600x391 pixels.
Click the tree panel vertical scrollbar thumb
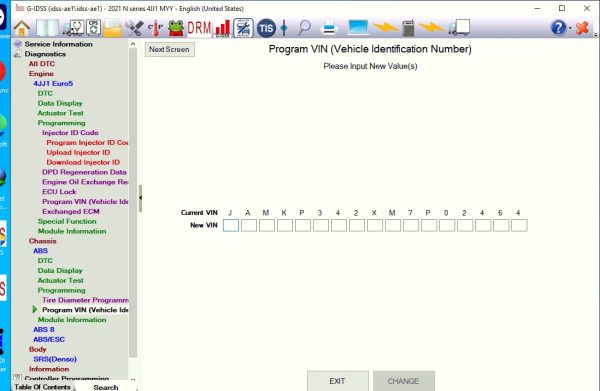[x=133, y=203]
